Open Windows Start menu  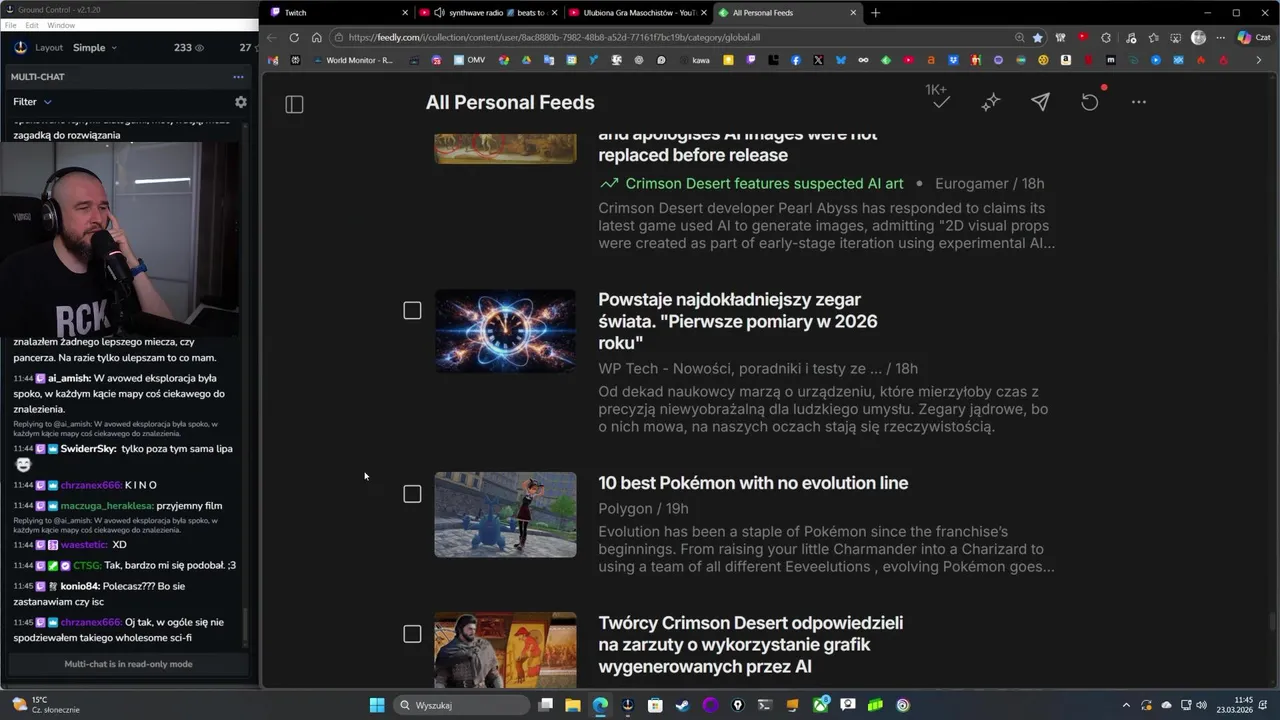click(x=377, y=705)
